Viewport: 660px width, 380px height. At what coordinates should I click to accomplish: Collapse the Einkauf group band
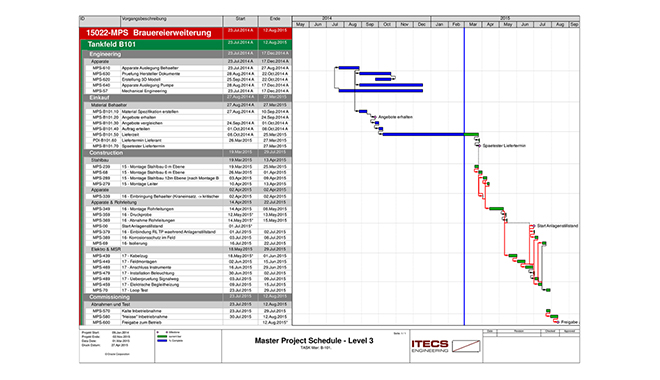(186, 98)
